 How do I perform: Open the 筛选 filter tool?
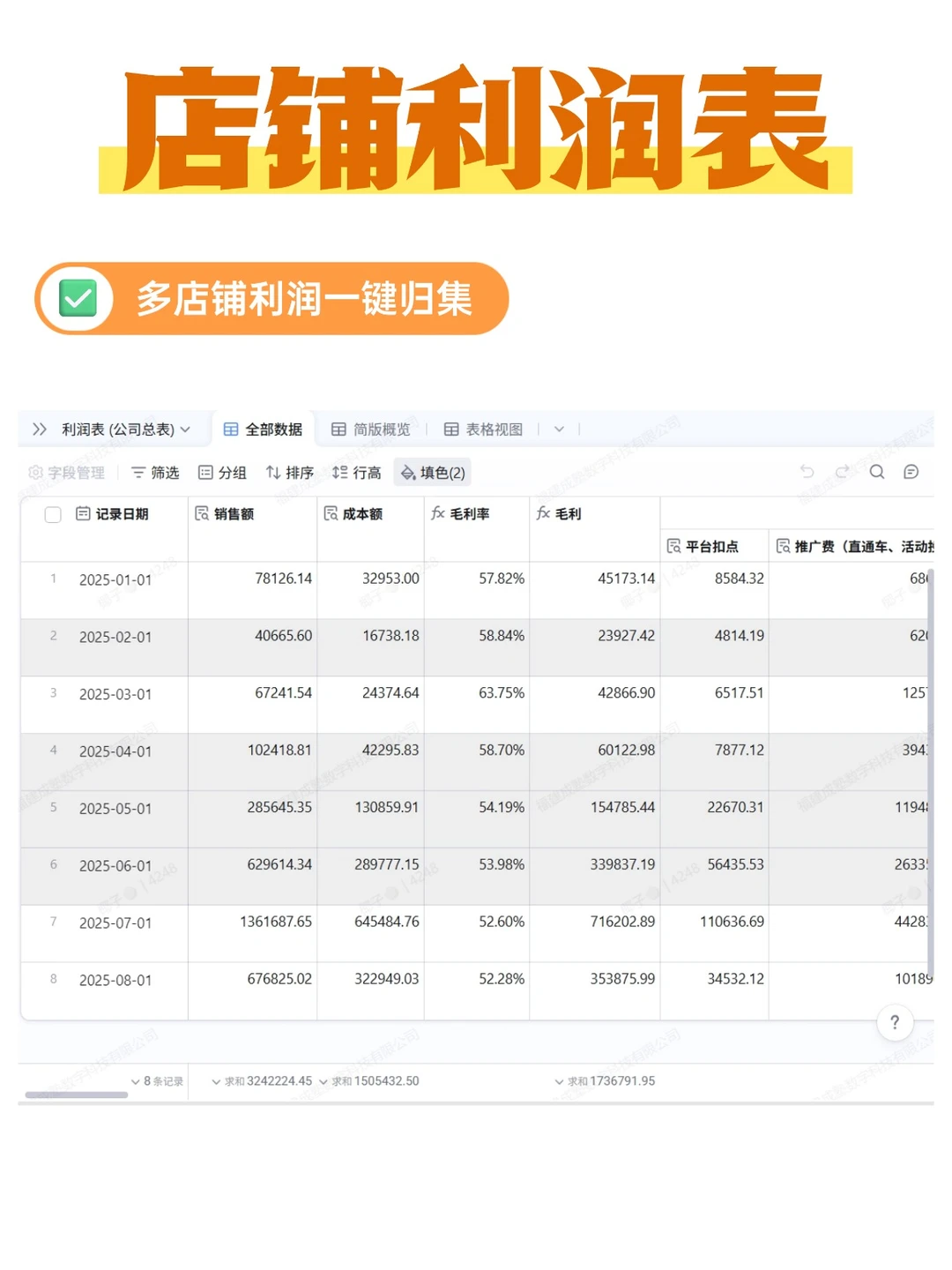[155, 473]
